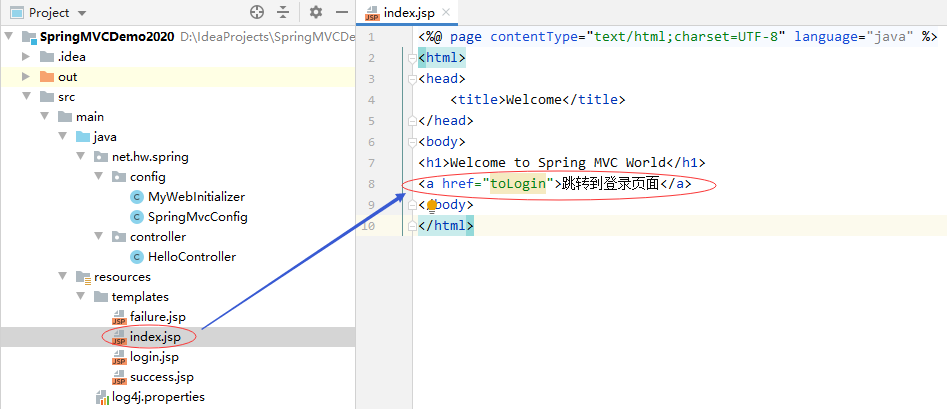This screenshot has width=947, height=409.
Task: Expand the out folder arrow
Action: [25, 77]
